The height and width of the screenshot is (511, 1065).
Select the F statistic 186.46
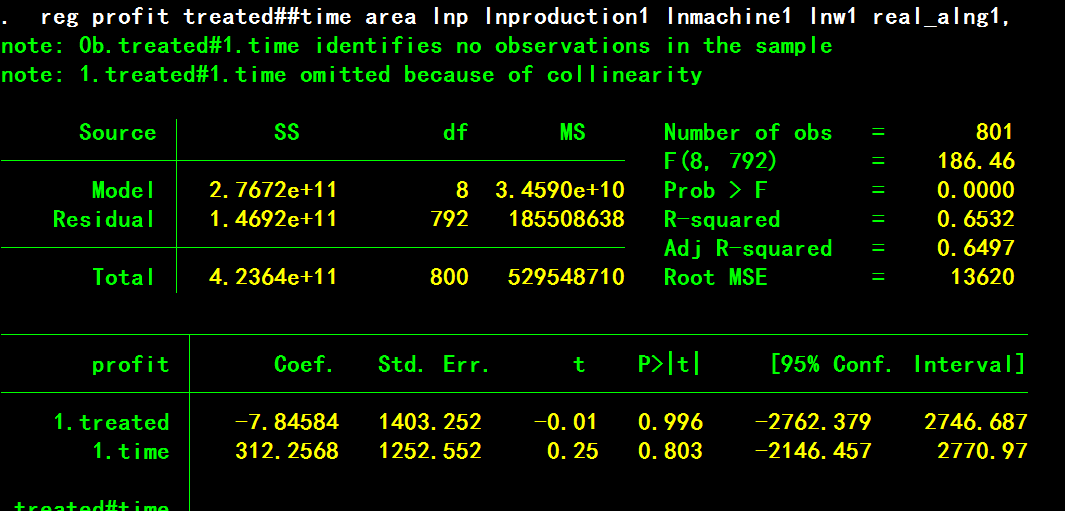click(x=976, y=161)
